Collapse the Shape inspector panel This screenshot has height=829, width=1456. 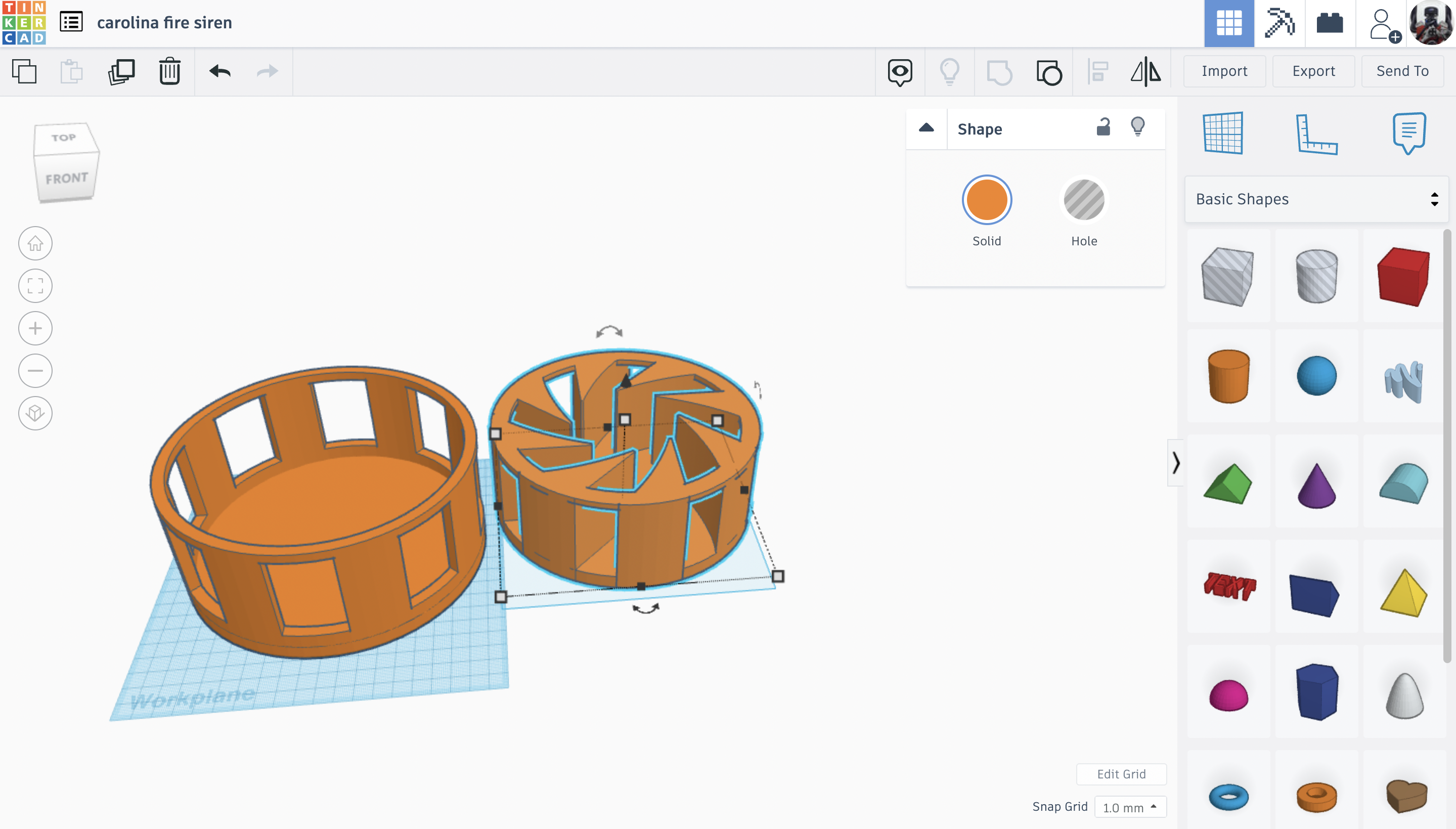pos(926,128)
